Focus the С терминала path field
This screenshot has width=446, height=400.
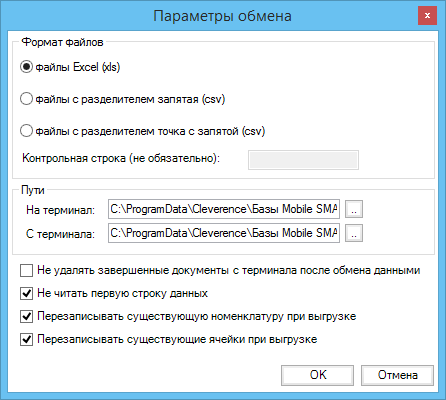pyautogui.click(x=224, y=233)
